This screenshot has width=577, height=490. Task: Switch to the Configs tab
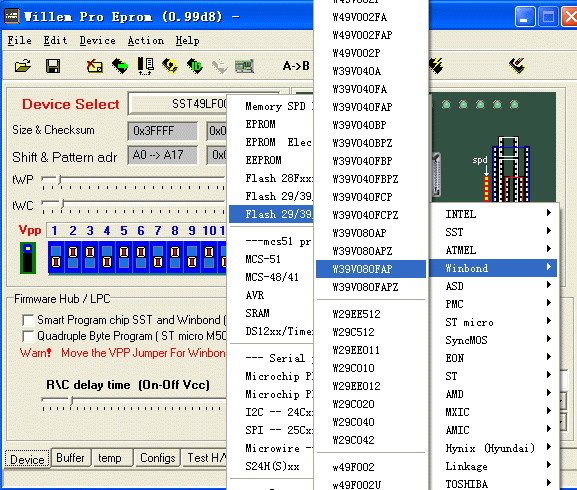pos(157,458)
